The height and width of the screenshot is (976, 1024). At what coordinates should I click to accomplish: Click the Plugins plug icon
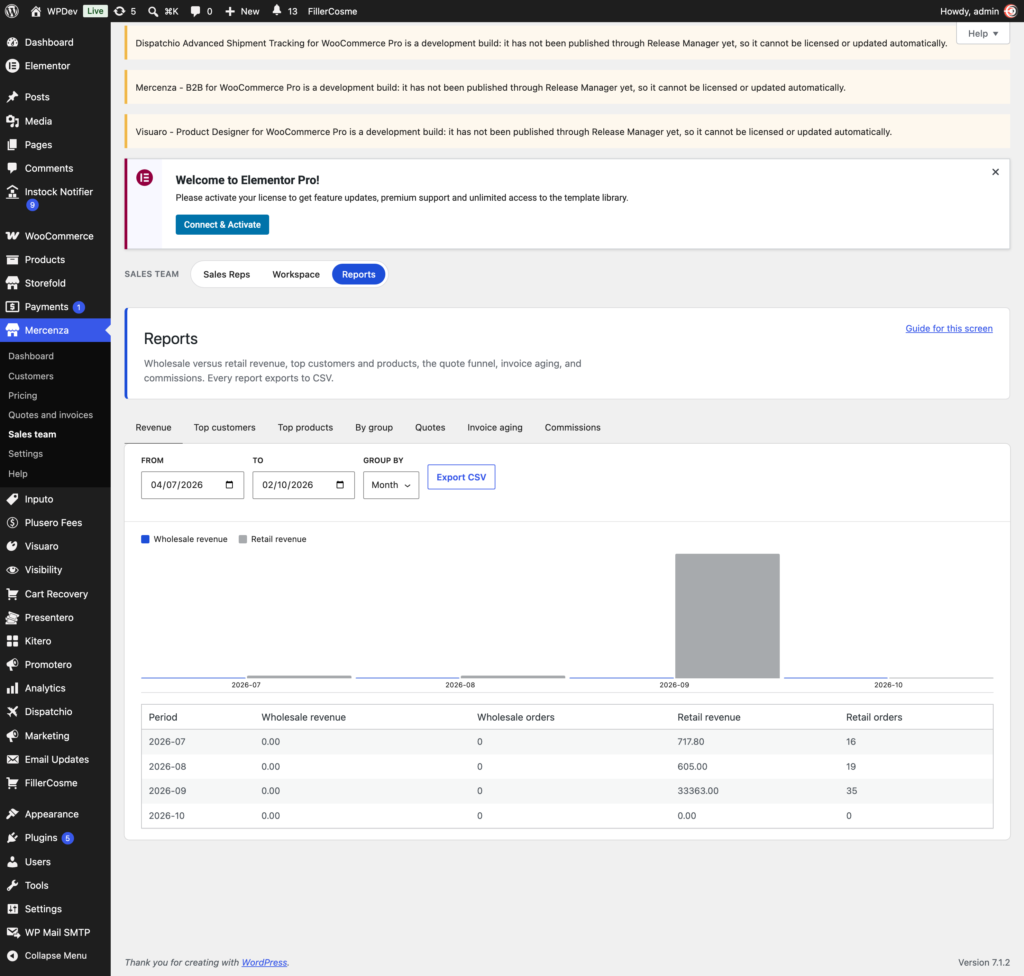(12, 838)
